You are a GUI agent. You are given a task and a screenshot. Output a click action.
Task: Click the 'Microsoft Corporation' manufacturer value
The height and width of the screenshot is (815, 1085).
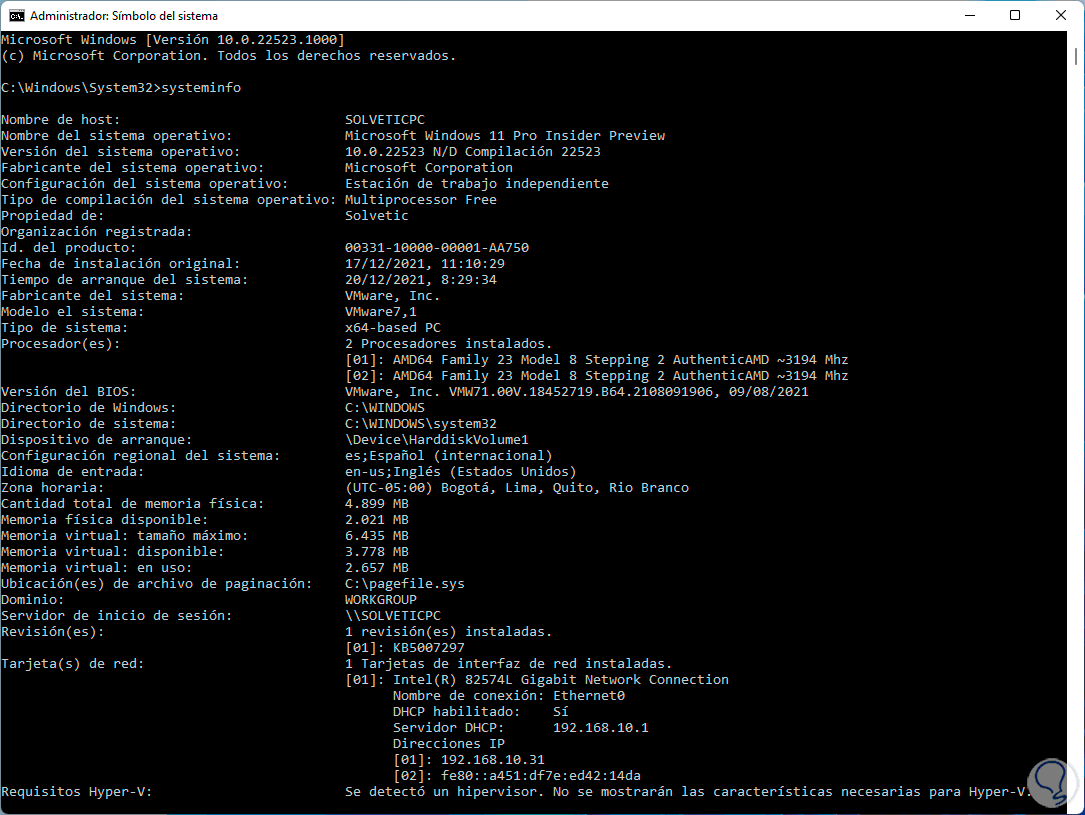click(429, 167)
